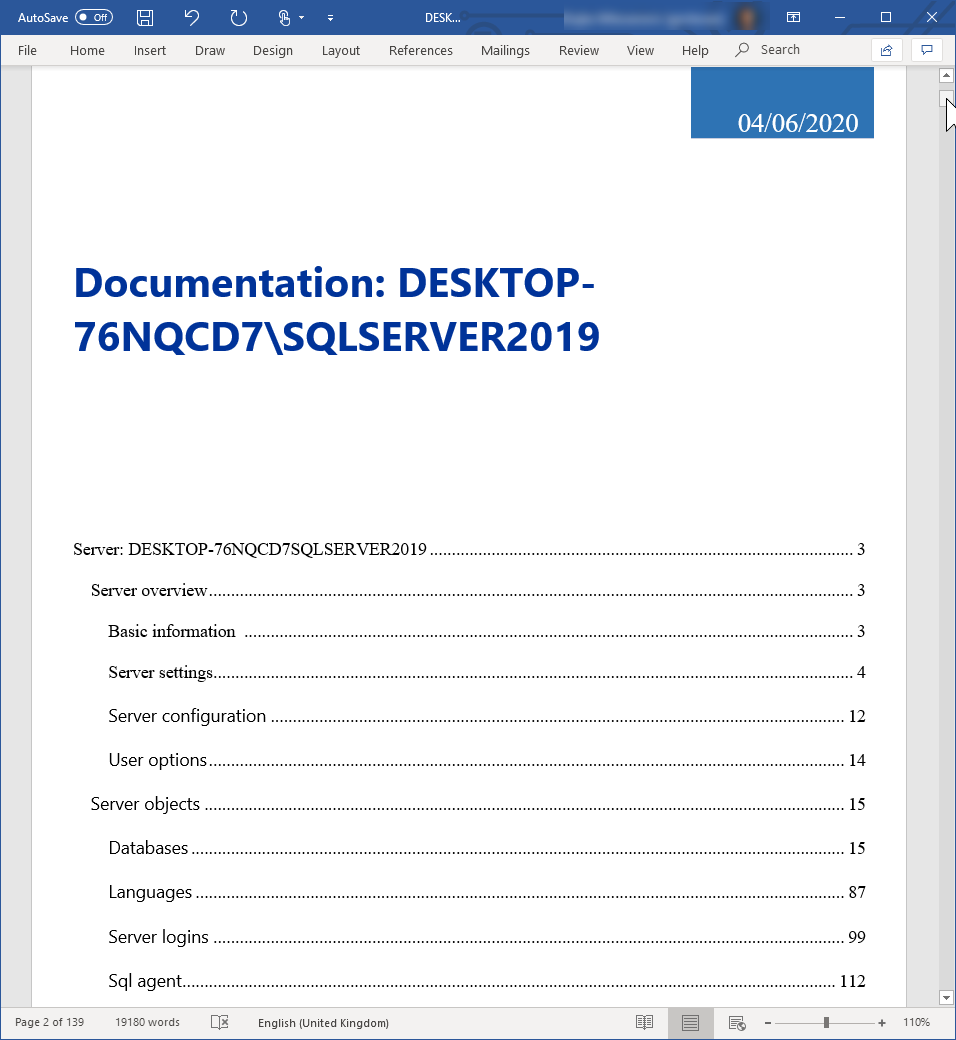Screen dimensions: 956x1040
Task: Open the Layout tab
Action: click(341, 50)
